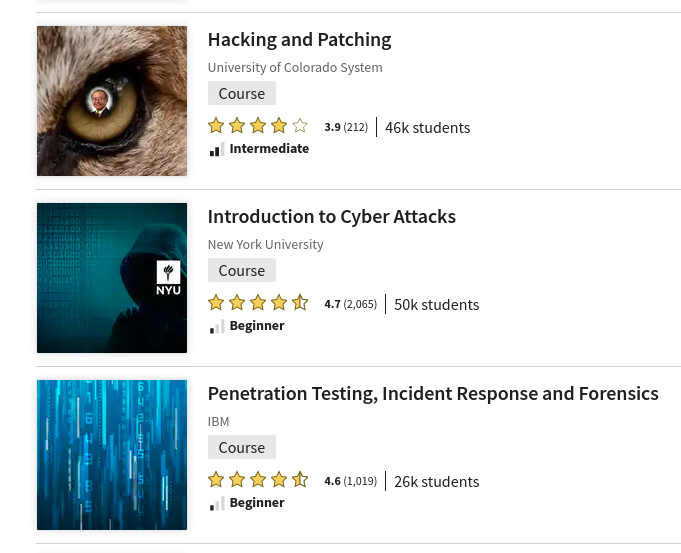
Task: Click the Course badge under IBM
Action: pos(241,448)
